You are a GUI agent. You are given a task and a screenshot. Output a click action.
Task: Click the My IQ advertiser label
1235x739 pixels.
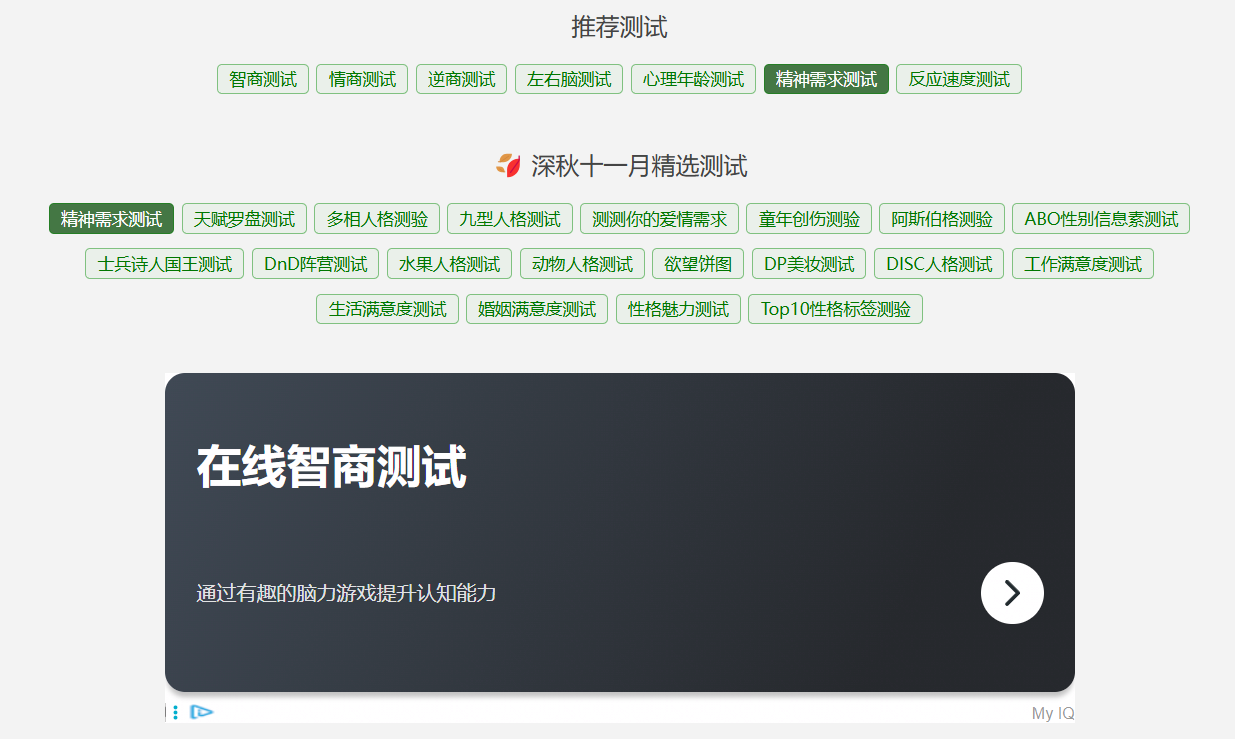[1053, 713]
